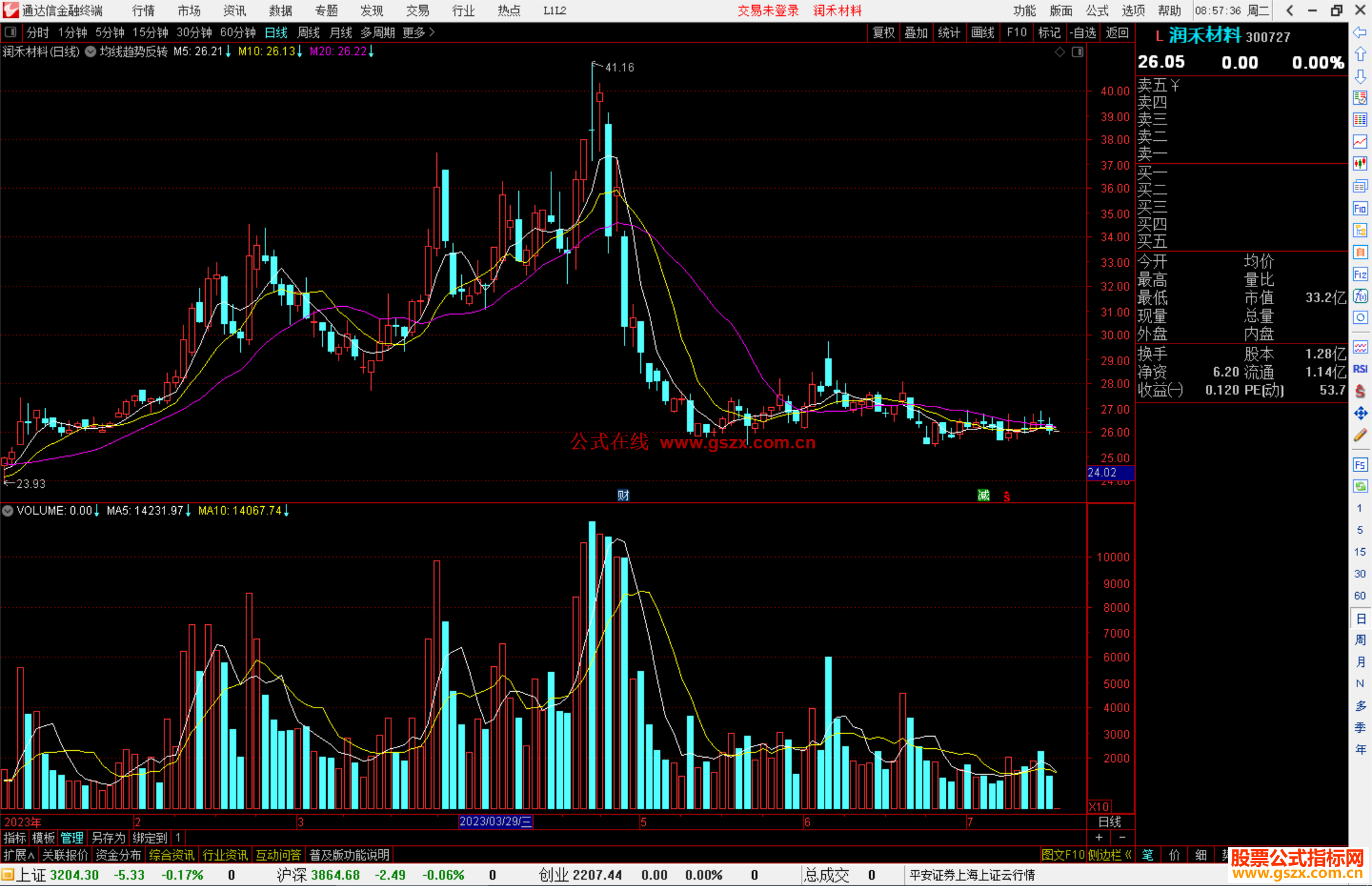Click the red trend line chart icon

tap(1360, 142)
